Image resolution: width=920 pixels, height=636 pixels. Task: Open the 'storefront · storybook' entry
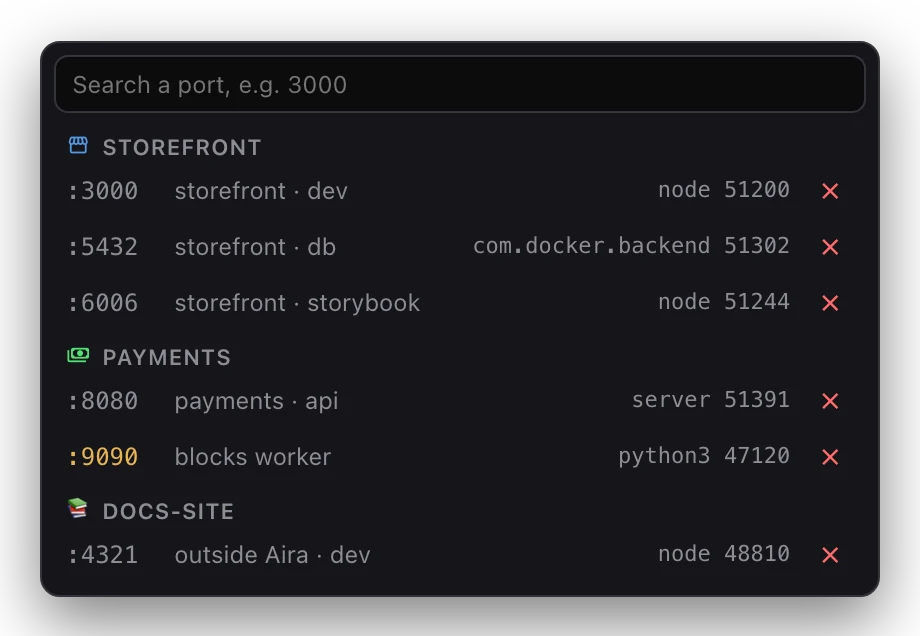[x=297, y=303]
